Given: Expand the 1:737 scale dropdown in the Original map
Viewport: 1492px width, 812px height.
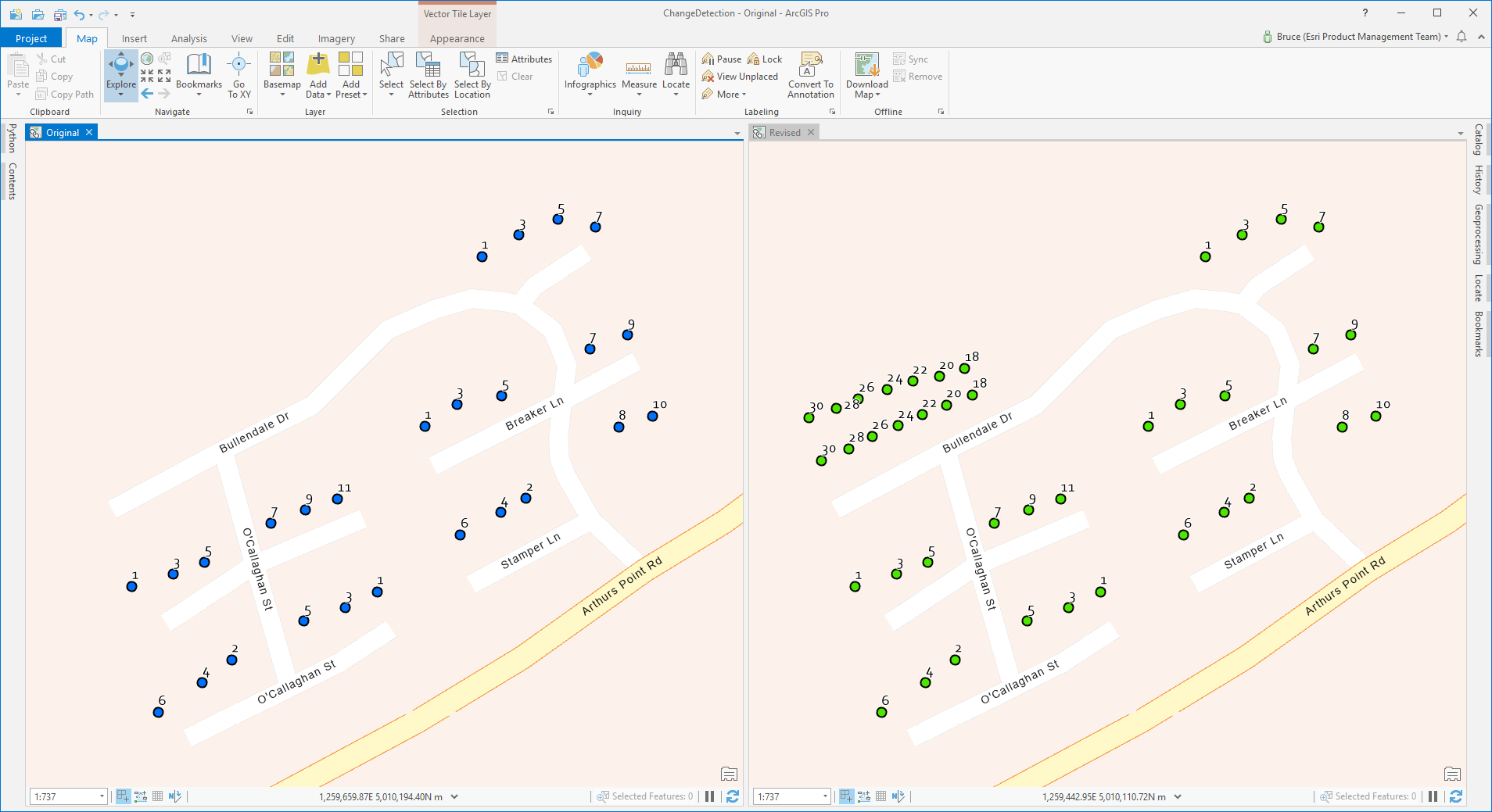Looking at the screenshot, I should coord(102,796).
